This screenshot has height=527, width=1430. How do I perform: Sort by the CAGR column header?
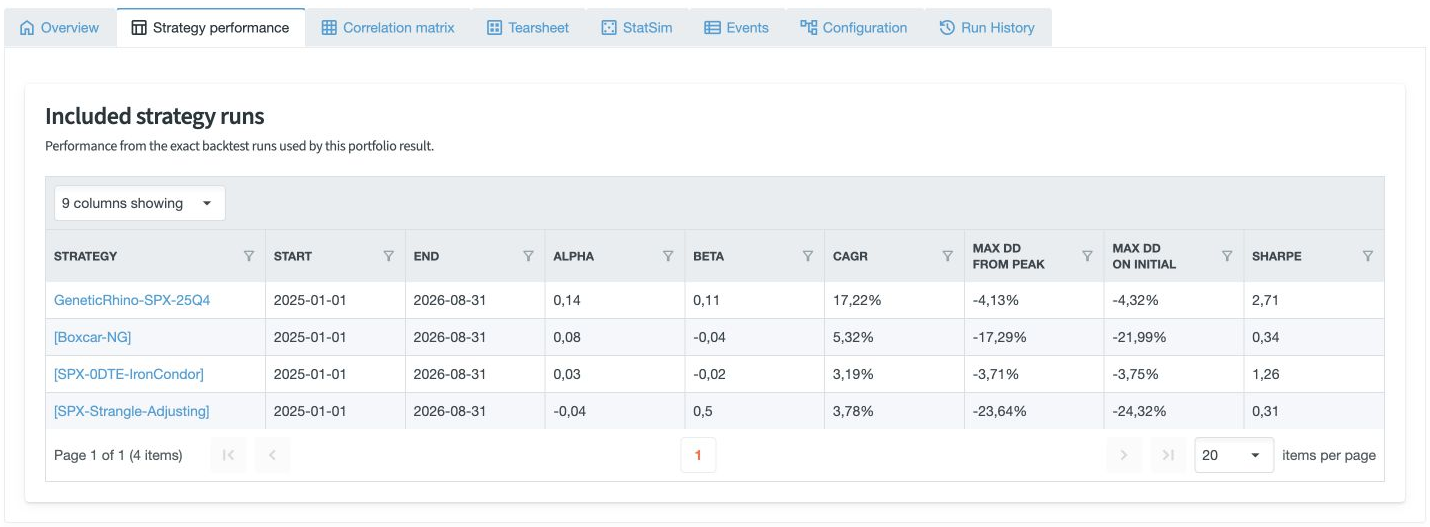point(850,256)
